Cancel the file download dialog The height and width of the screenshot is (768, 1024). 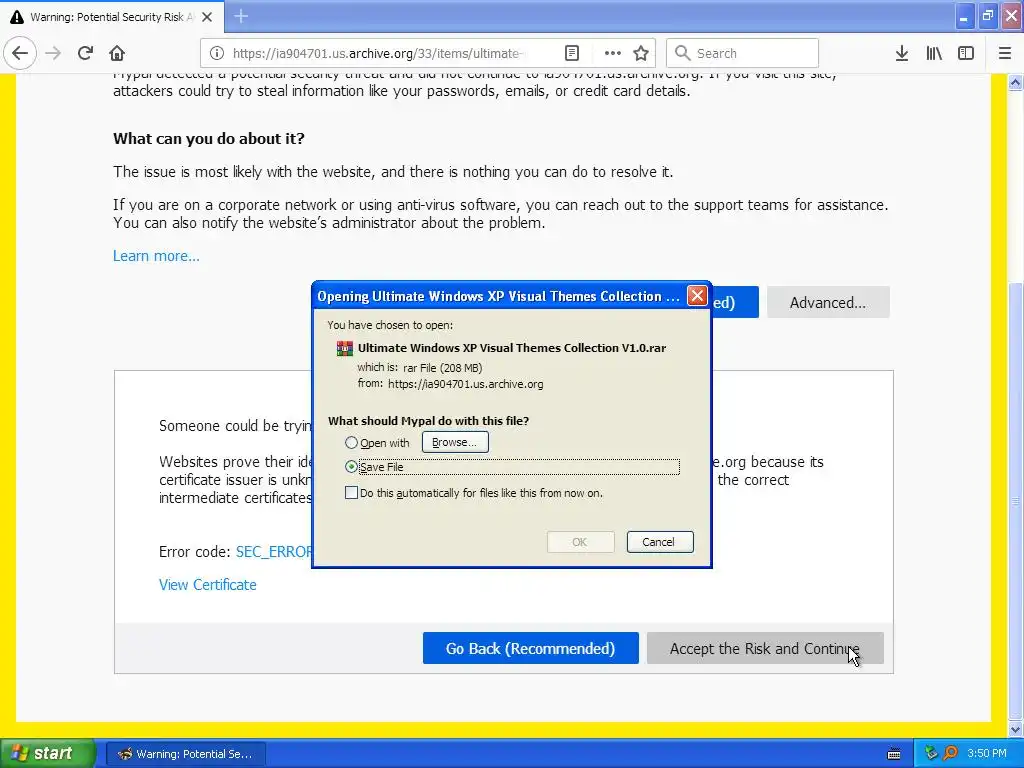point(660,542)
